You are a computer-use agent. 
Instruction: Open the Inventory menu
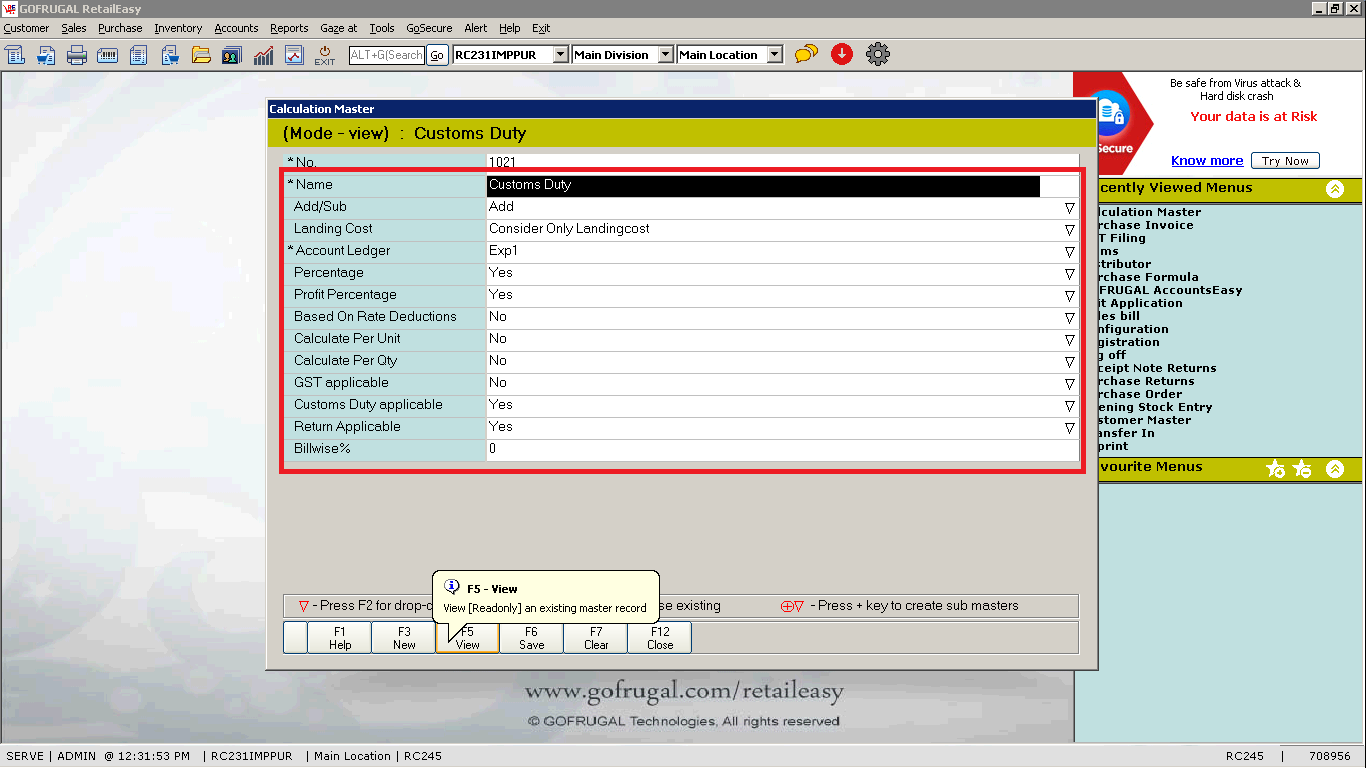178,28
